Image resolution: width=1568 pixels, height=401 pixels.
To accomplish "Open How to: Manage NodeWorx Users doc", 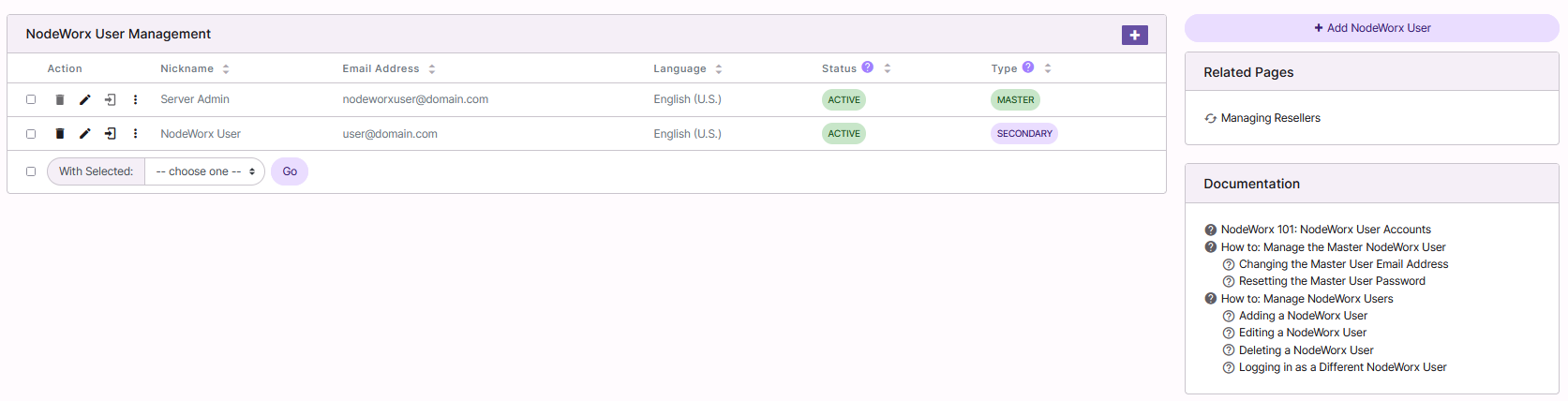I will click(1307, 299).
